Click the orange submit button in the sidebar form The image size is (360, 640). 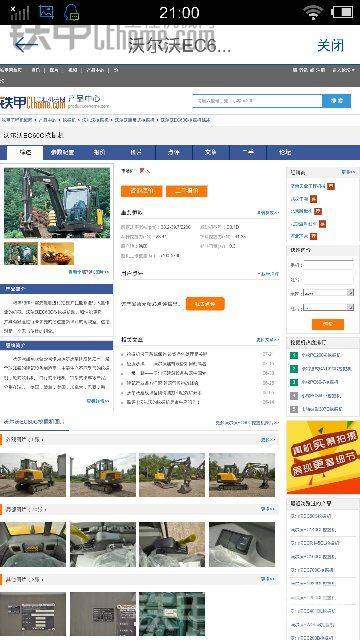328,324
